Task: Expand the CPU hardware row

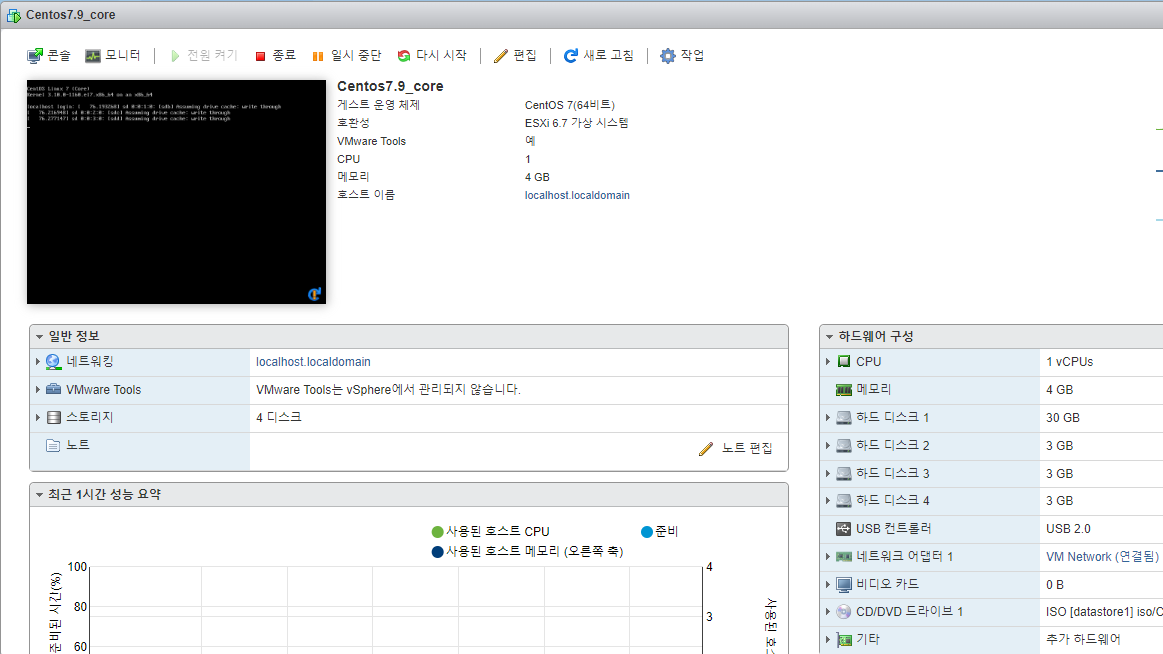Action: click(828, 362)
